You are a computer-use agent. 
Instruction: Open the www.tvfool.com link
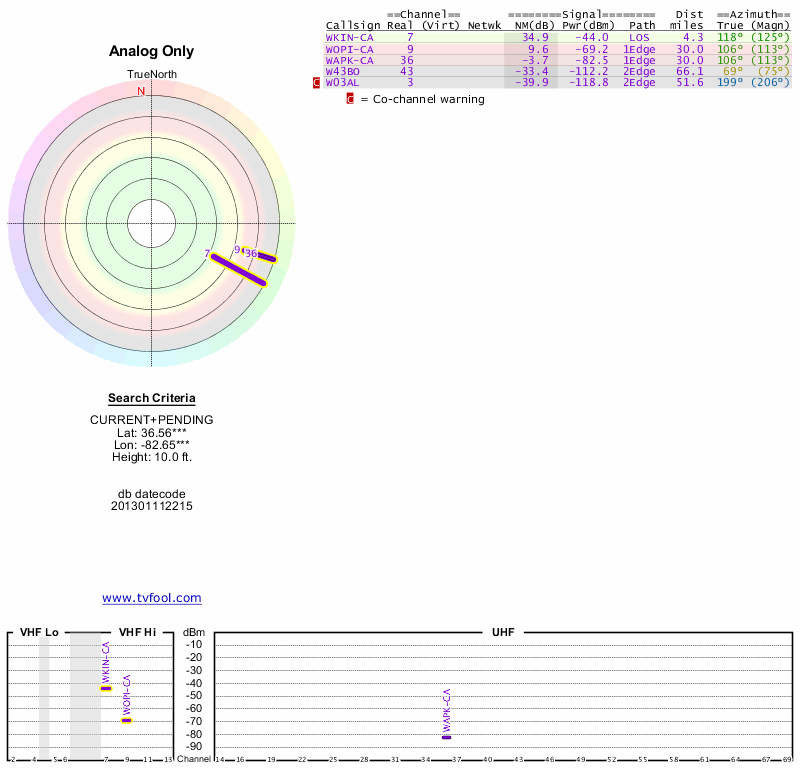point(152,598)
